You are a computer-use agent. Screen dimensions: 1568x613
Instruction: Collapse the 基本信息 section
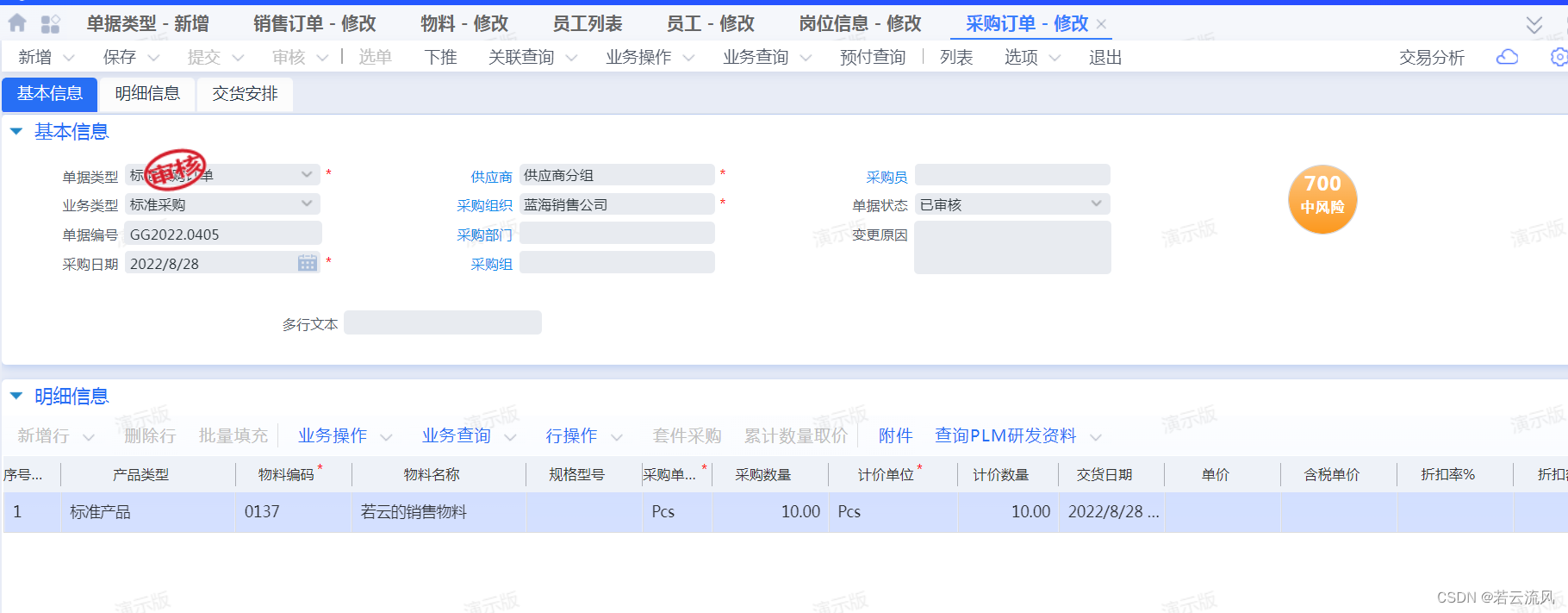pos(16,132)
